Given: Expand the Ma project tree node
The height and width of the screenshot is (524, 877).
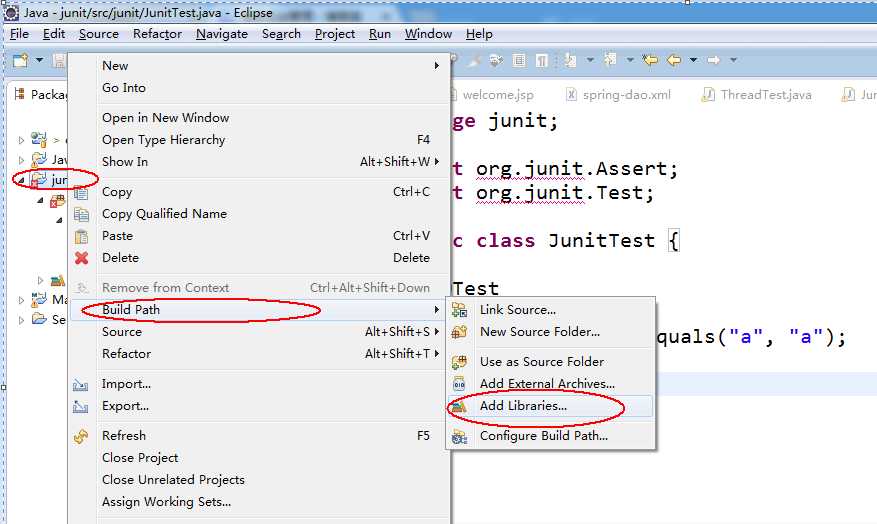Looking at the screenshot, I should tap(21, 300).
